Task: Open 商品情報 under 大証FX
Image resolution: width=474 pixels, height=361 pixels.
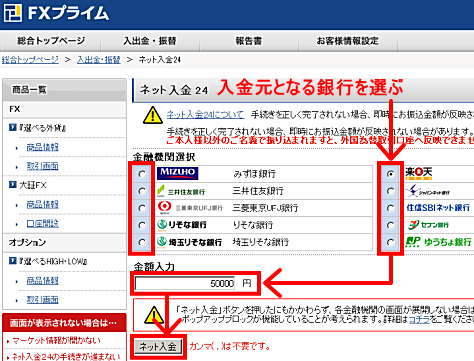Action: click(x=43, y=204)
